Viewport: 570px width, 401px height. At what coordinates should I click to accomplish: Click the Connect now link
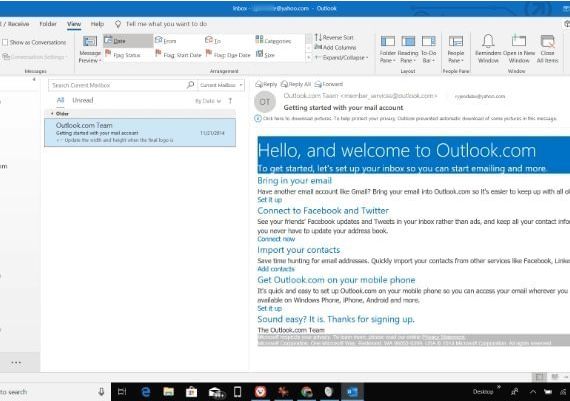click(276, 239)
